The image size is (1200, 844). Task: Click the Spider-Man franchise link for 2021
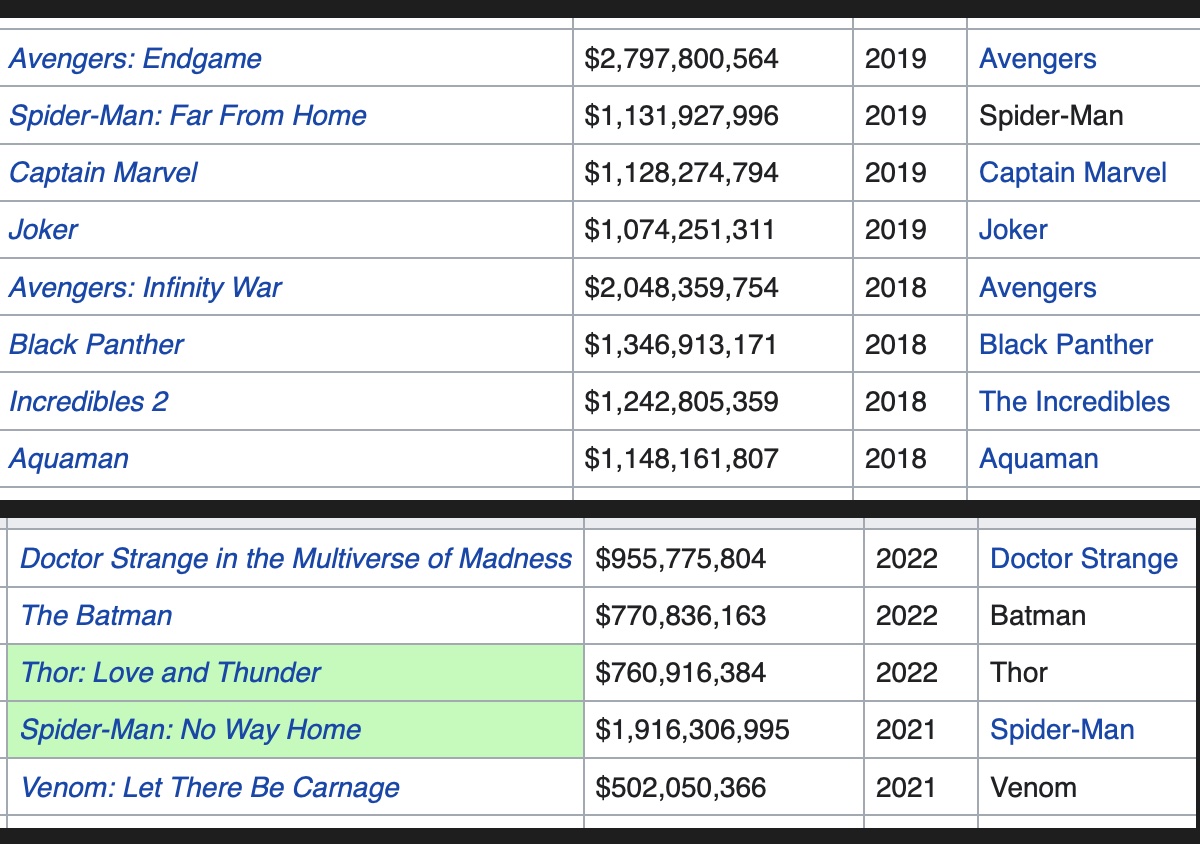1062,729
